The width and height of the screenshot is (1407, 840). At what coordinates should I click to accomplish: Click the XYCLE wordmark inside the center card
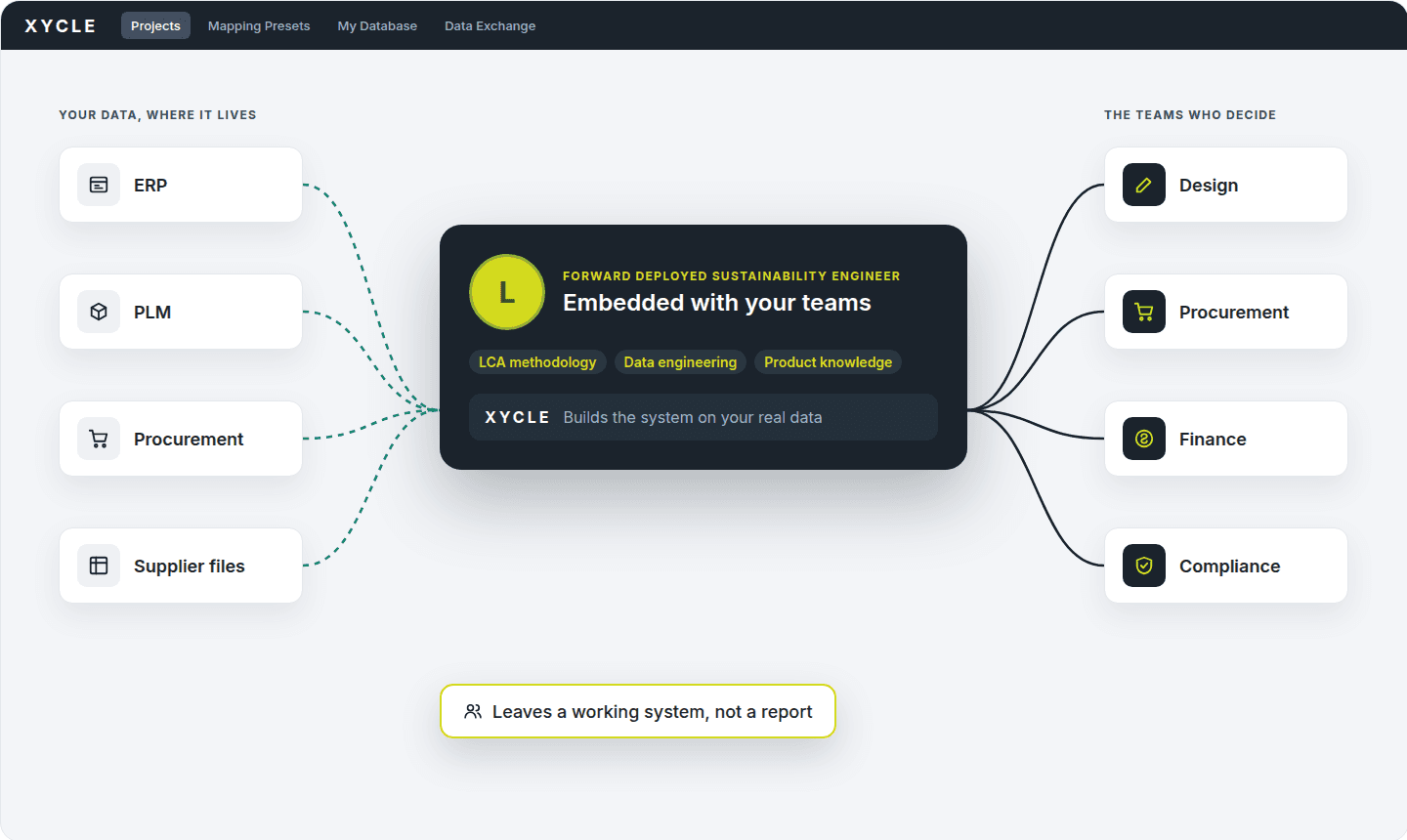pyautogui.click(x=518, y=417)
